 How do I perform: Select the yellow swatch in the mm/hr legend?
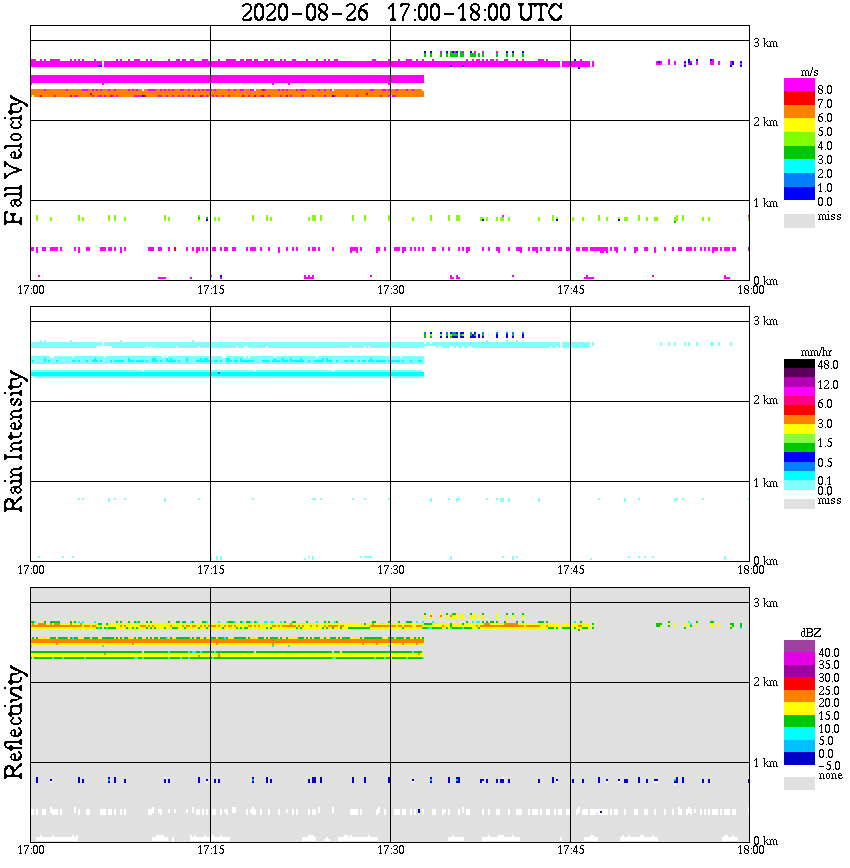pyautogui.click(x=799, y=429)
